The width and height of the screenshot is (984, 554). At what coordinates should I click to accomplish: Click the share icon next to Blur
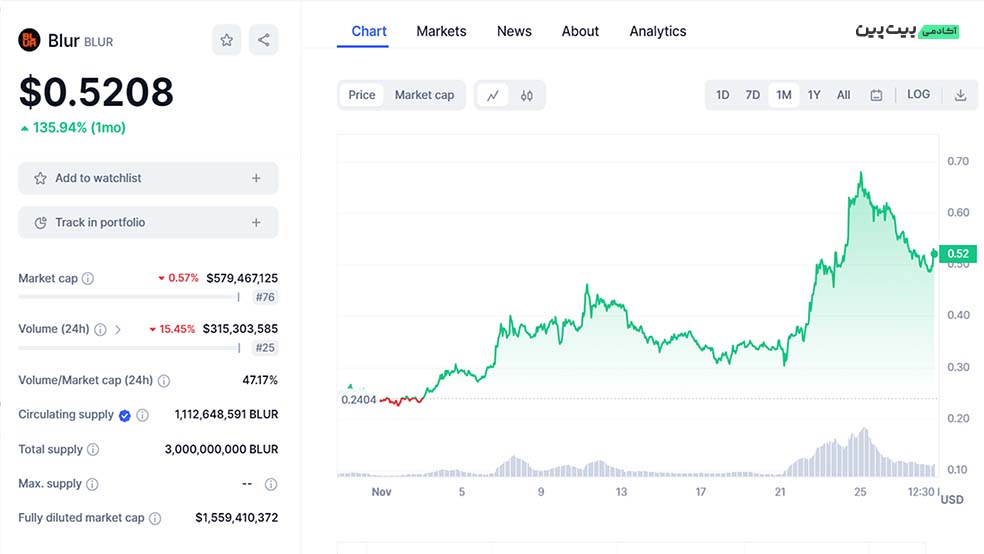coord(263,40)
